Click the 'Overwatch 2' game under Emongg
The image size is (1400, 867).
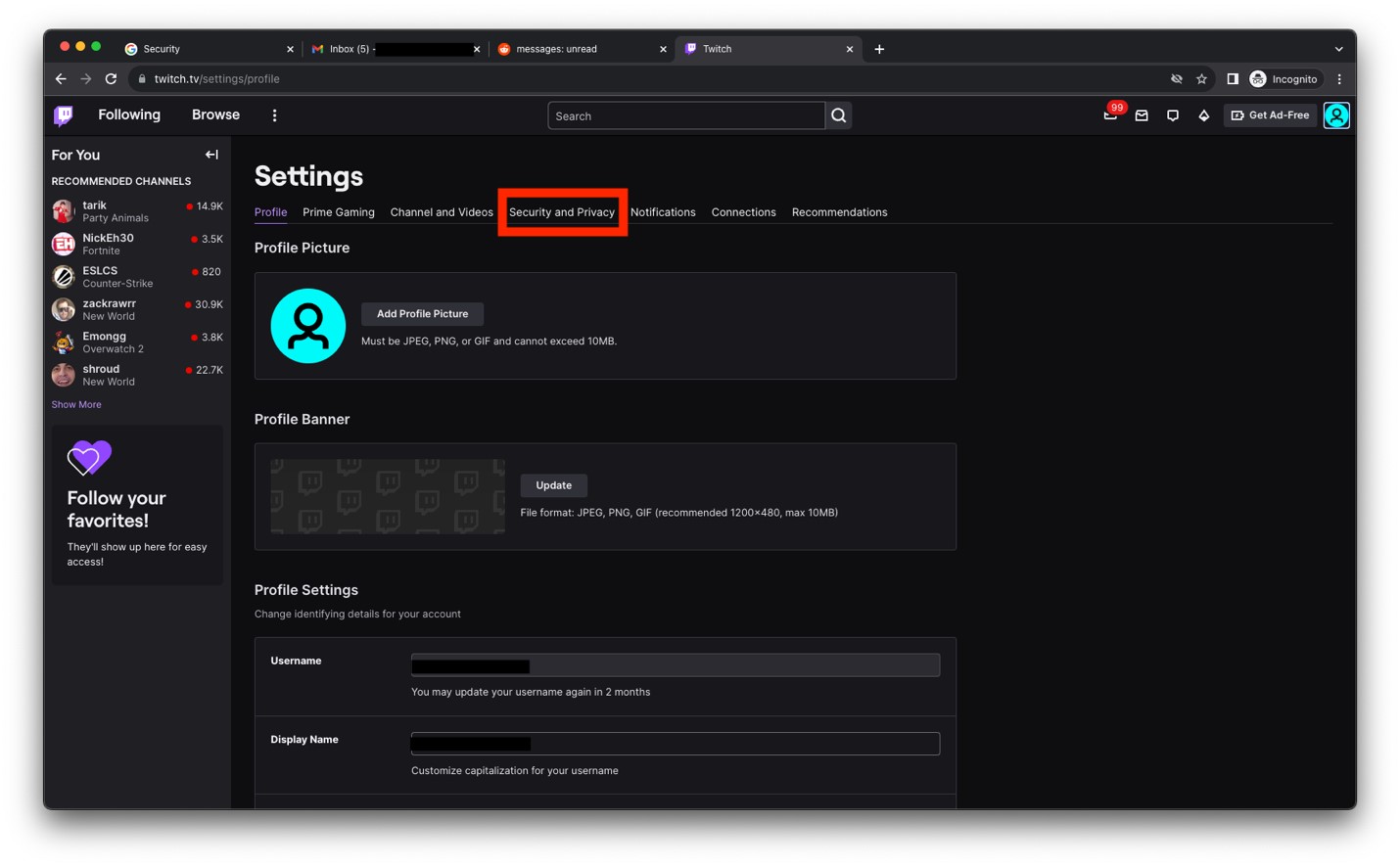point(113,349)
